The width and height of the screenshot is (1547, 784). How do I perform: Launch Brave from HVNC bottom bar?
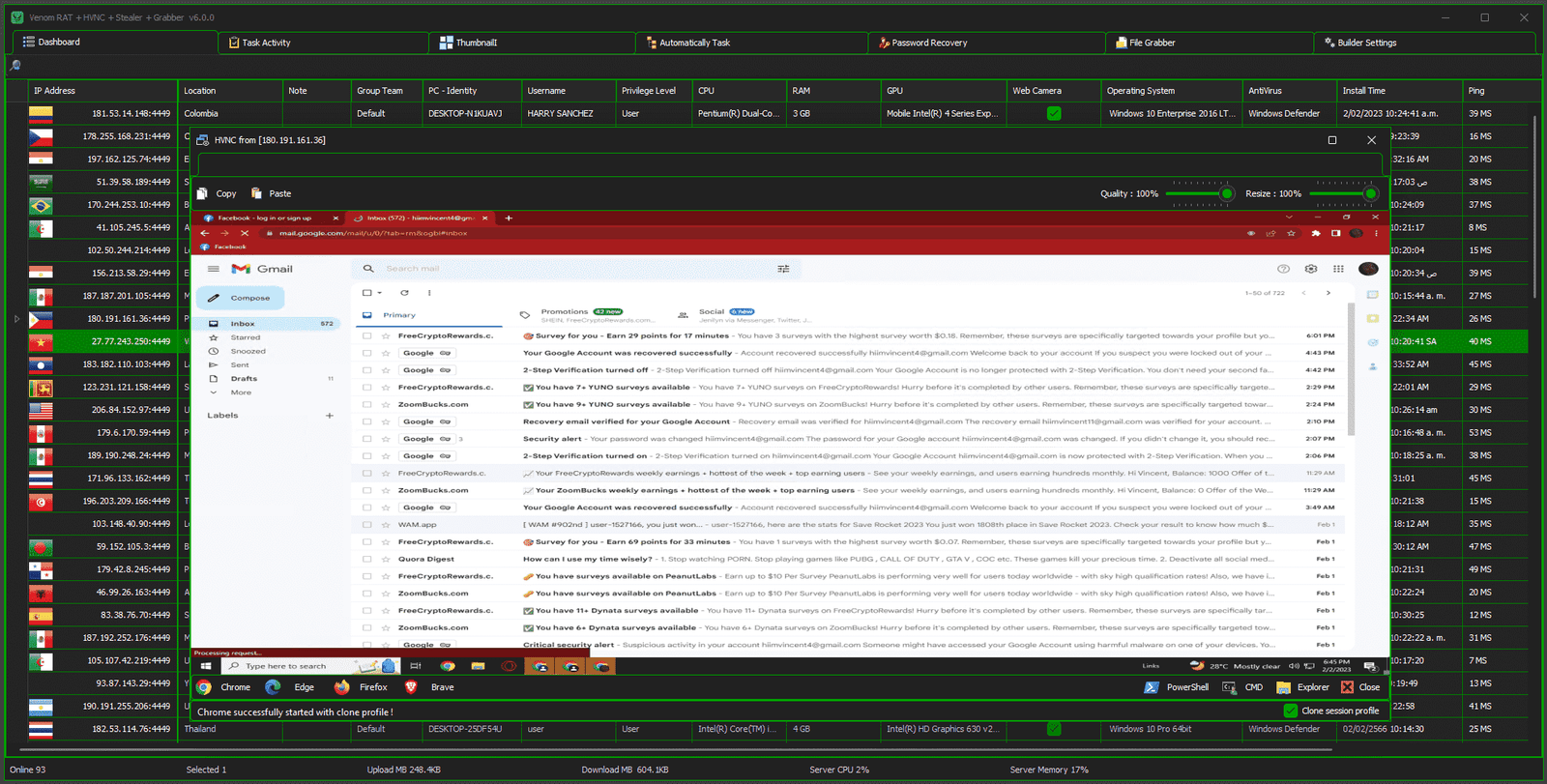428,687
